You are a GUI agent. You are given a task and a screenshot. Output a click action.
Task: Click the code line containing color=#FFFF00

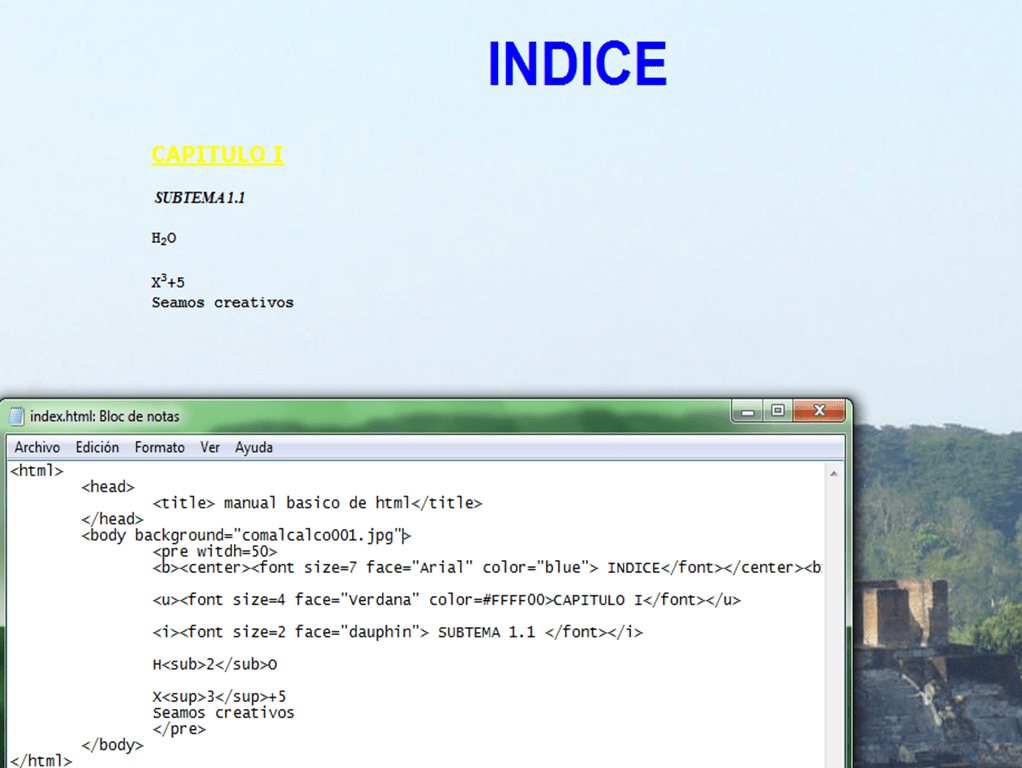(445, 600)
